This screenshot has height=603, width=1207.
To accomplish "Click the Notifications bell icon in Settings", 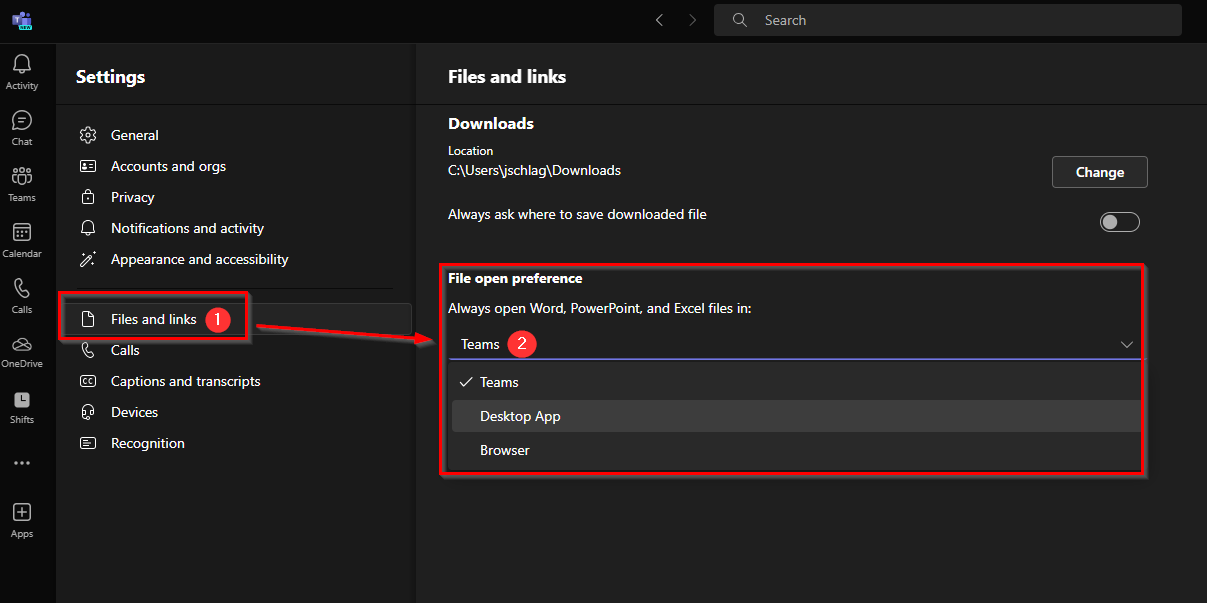I will point(88,228).
